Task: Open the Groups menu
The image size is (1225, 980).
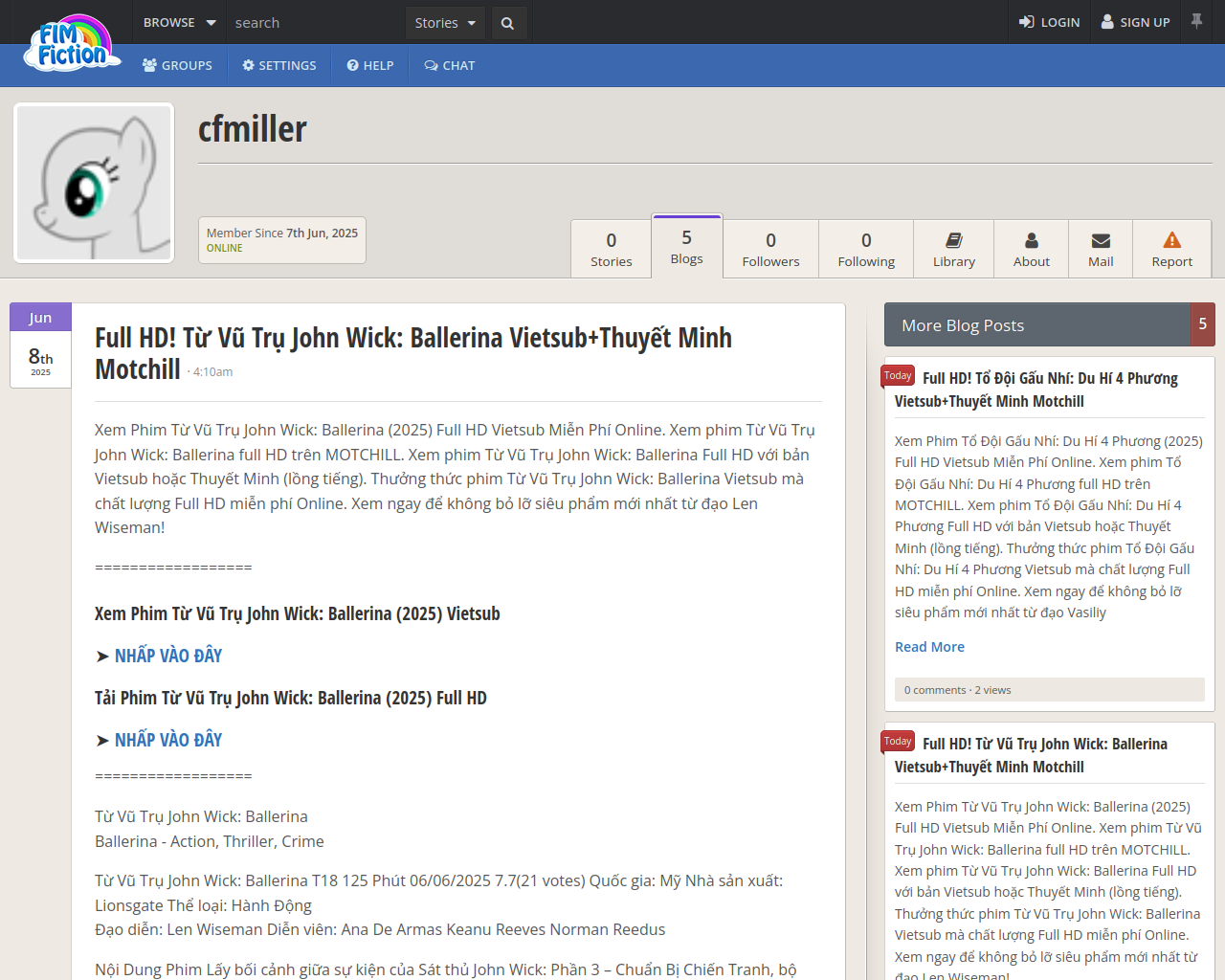Action: click(x=177, y=65)
